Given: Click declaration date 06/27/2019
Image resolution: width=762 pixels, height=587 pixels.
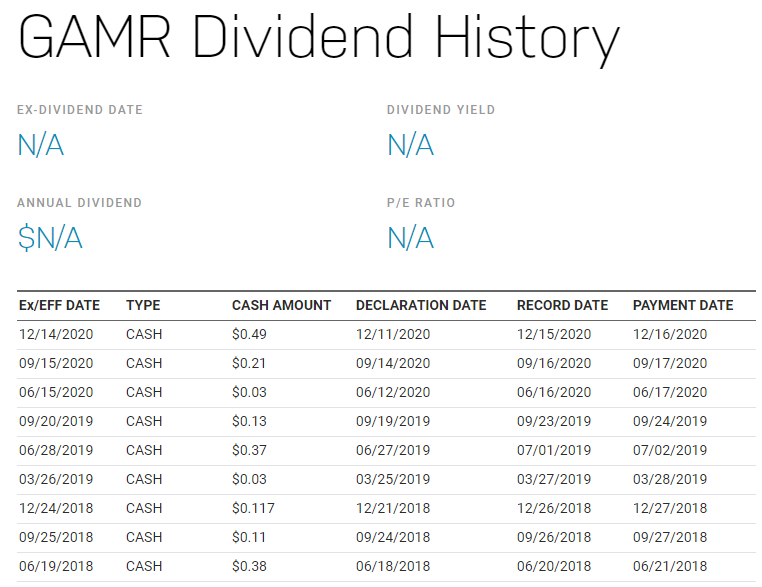Looking at the screenshot, I should (x=393, y=450).
